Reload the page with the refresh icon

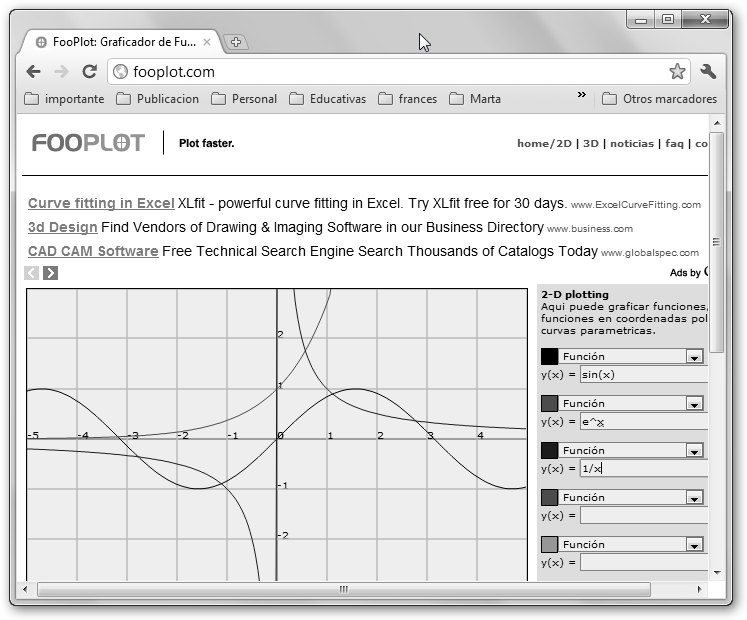click(x=89, y=72)
